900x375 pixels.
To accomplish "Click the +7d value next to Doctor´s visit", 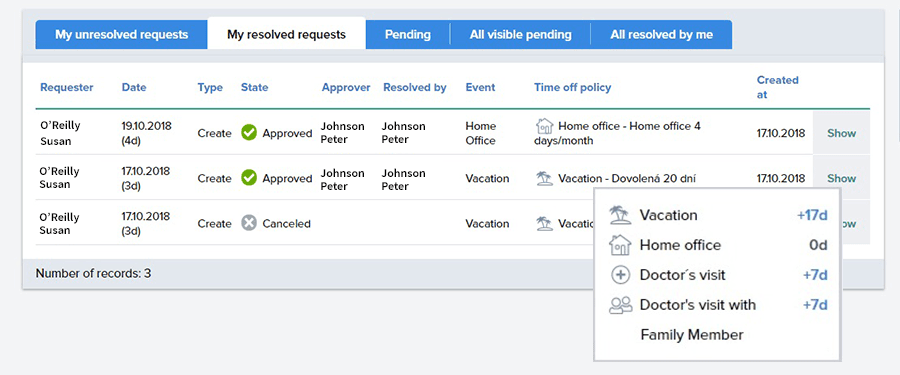I will click(815, 275).
